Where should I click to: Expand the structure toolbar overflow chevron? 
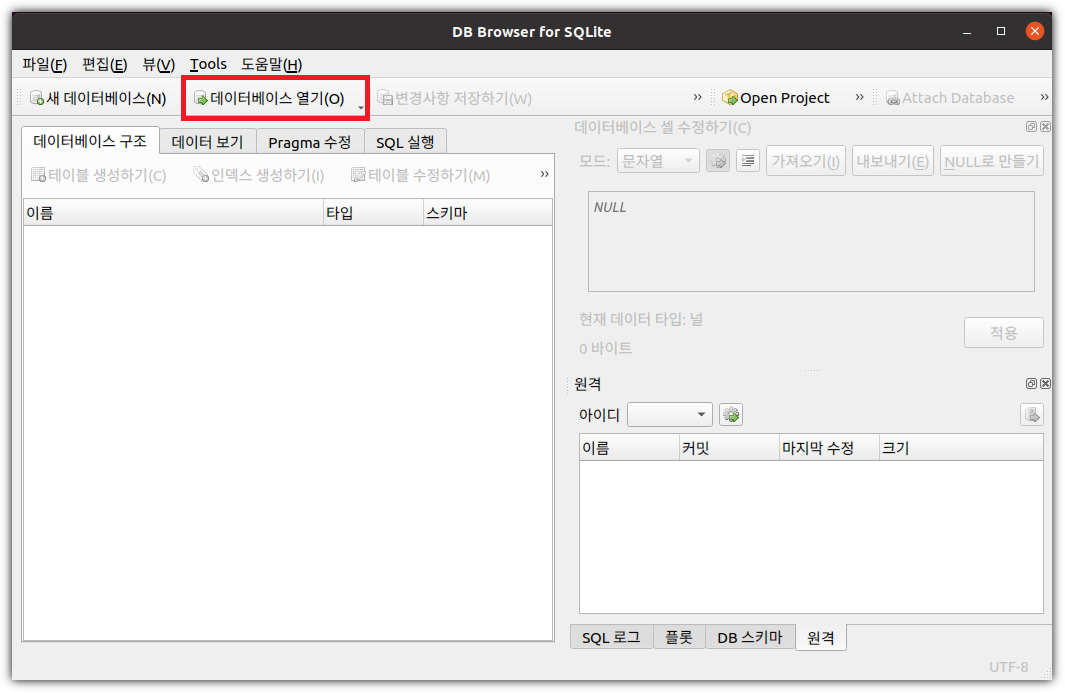click(x=544, y=174)
